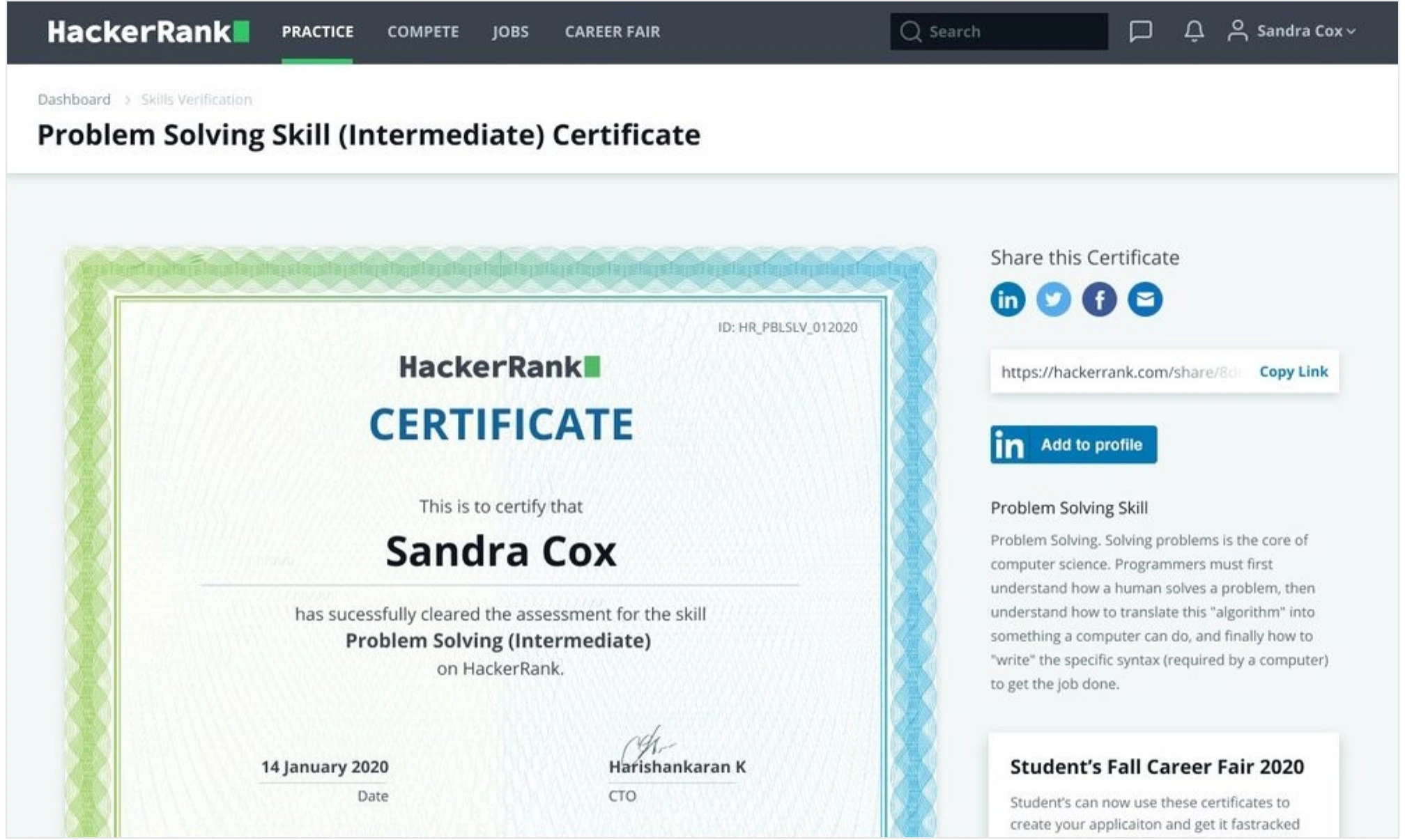Image resolution: width=1405 pixels, height=840 pixels.
Task: Share certificate on LinkedIn round icon
Action: point(1008,300)
